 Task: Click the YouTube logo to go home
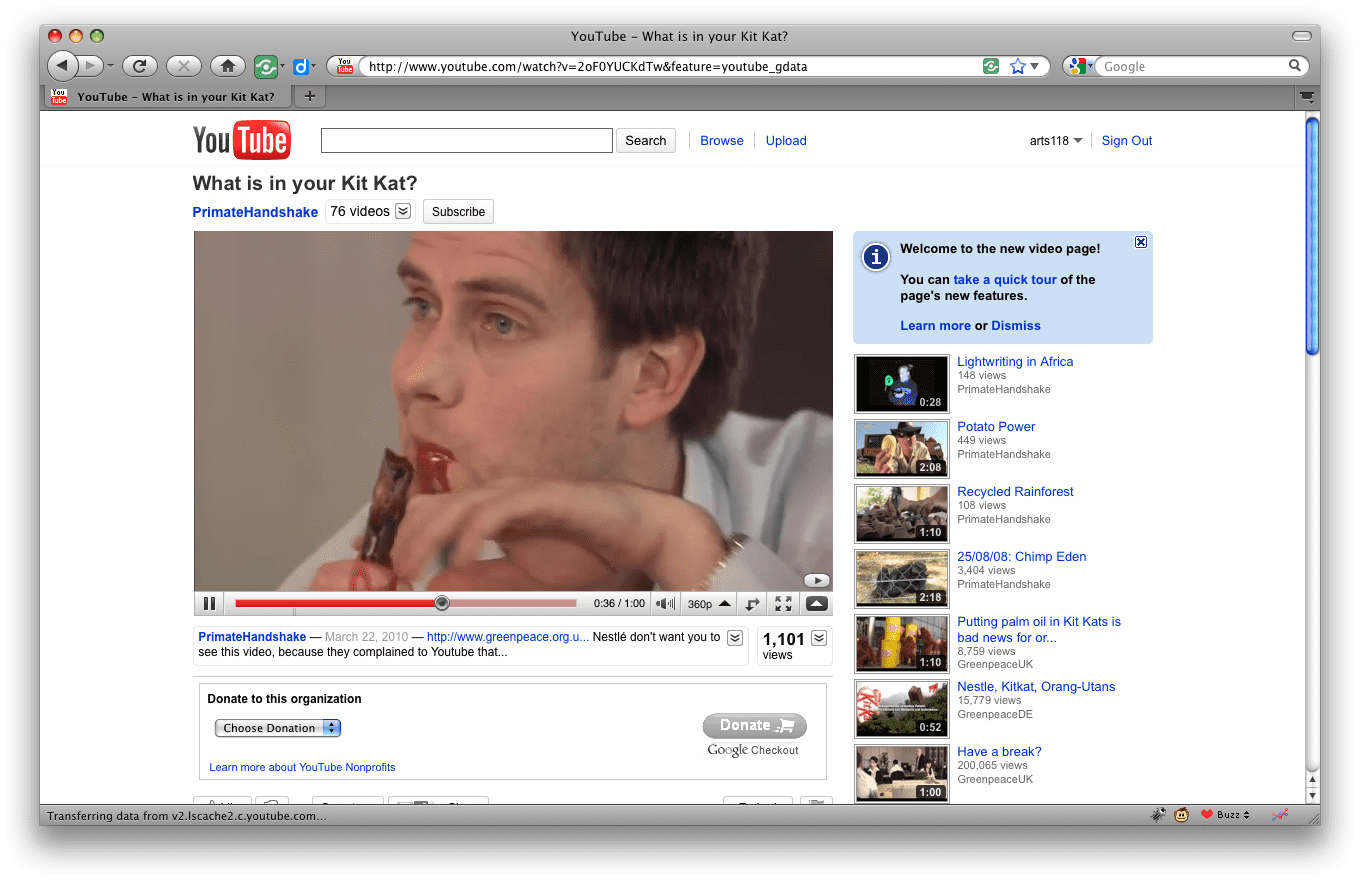tap(242, 140)
